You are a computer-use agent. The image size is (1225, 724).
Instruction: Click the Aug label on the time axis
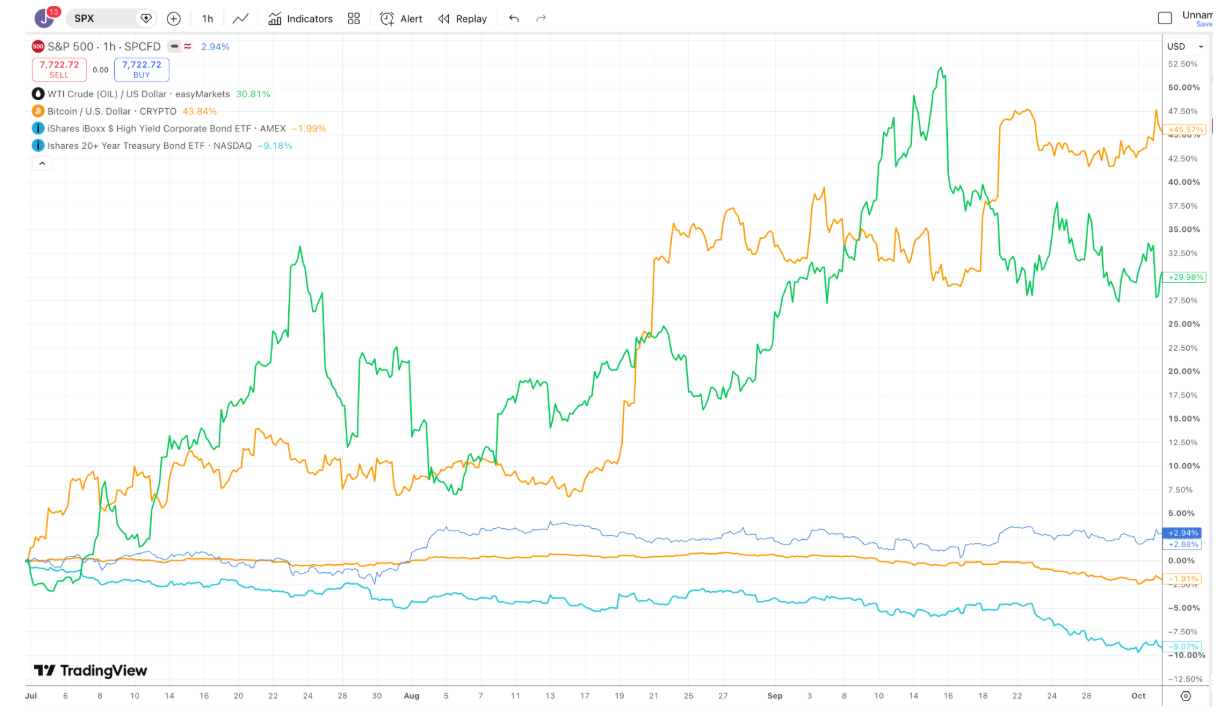click(411, 695)
